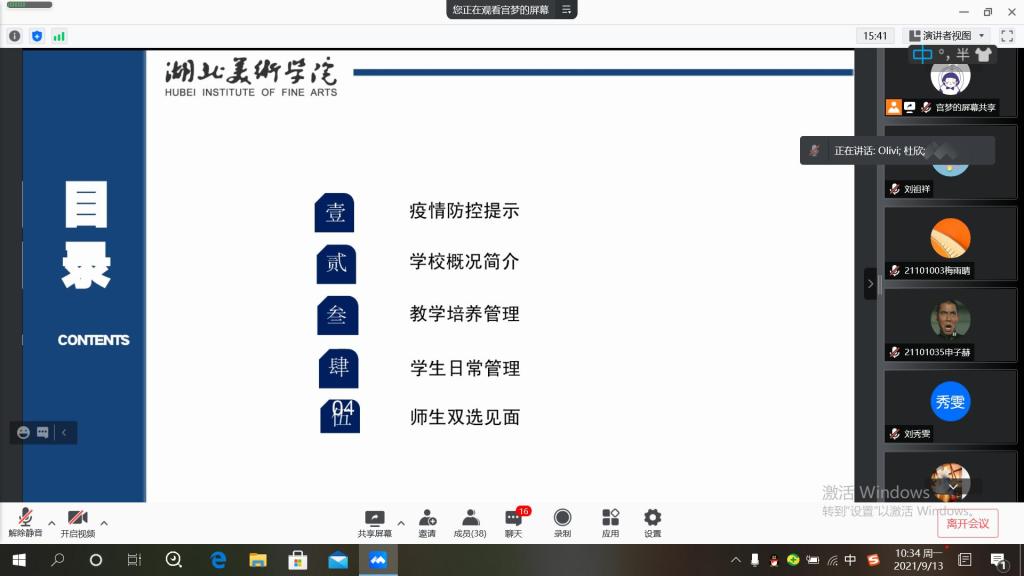The image size is (1024, 576).
Task: Open Mail app from taskbar
Action: [338, 560]
